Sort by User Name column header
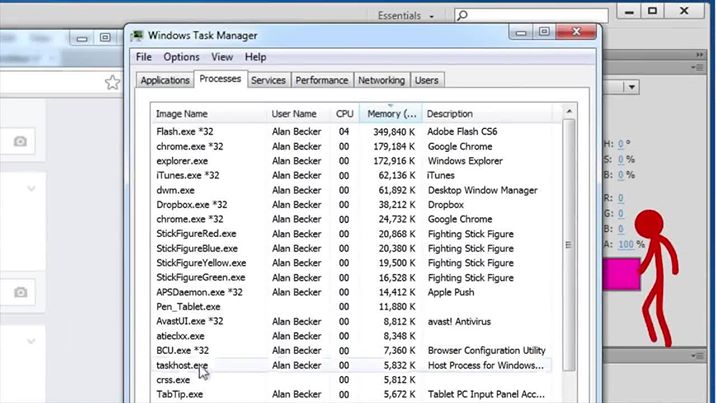This screenshot has height=403, width=716. click(x=299, y=114)
